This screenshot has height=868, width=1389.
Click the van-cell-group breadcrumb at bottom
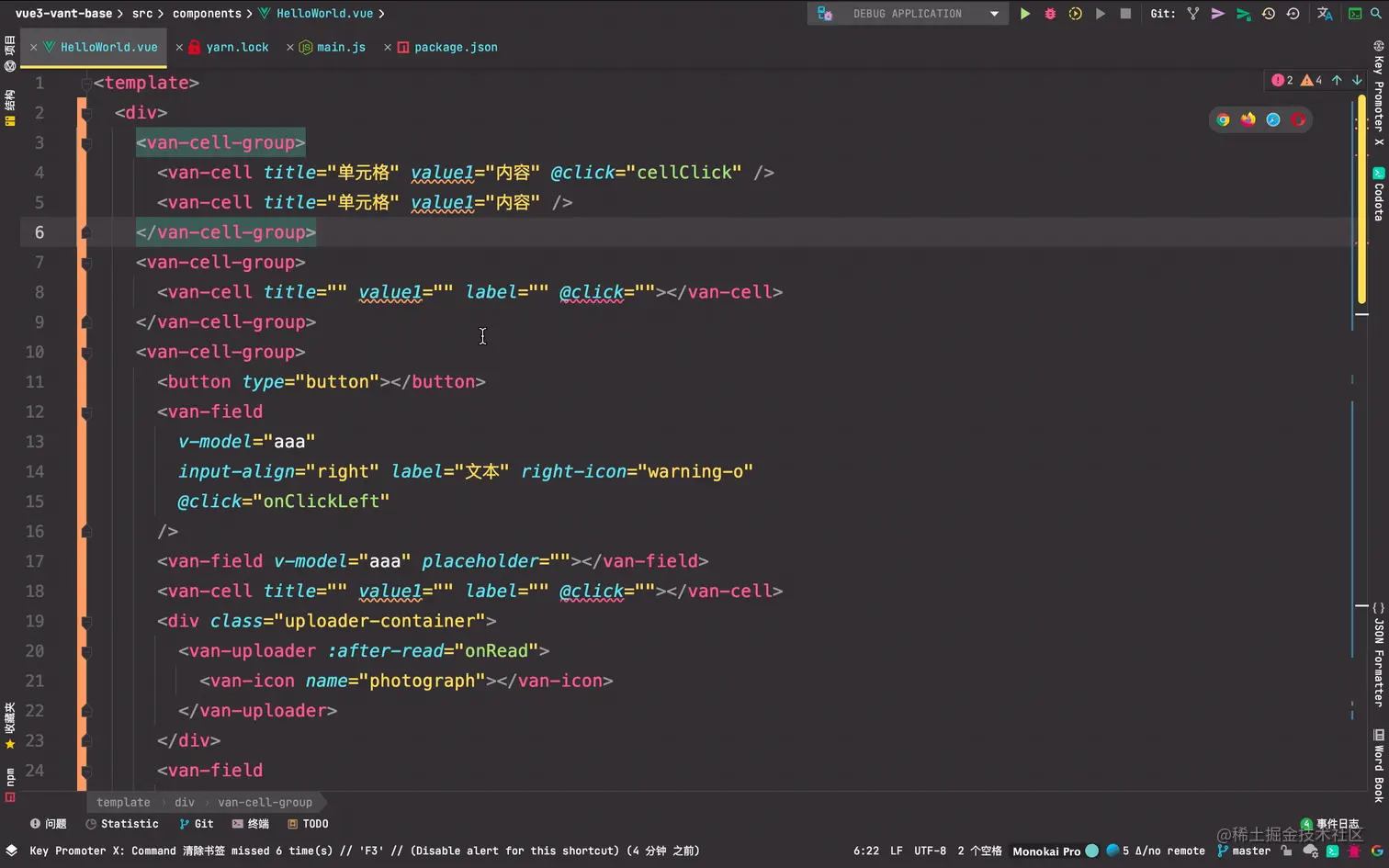(x=265, y=802)
